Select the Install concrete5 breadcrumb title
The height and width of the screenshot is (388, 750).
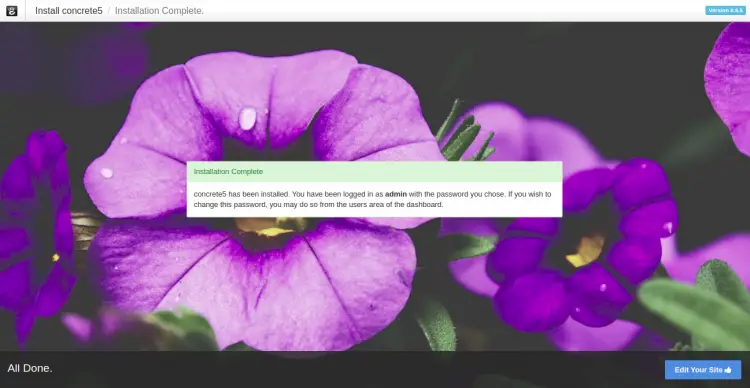point(69,11)
